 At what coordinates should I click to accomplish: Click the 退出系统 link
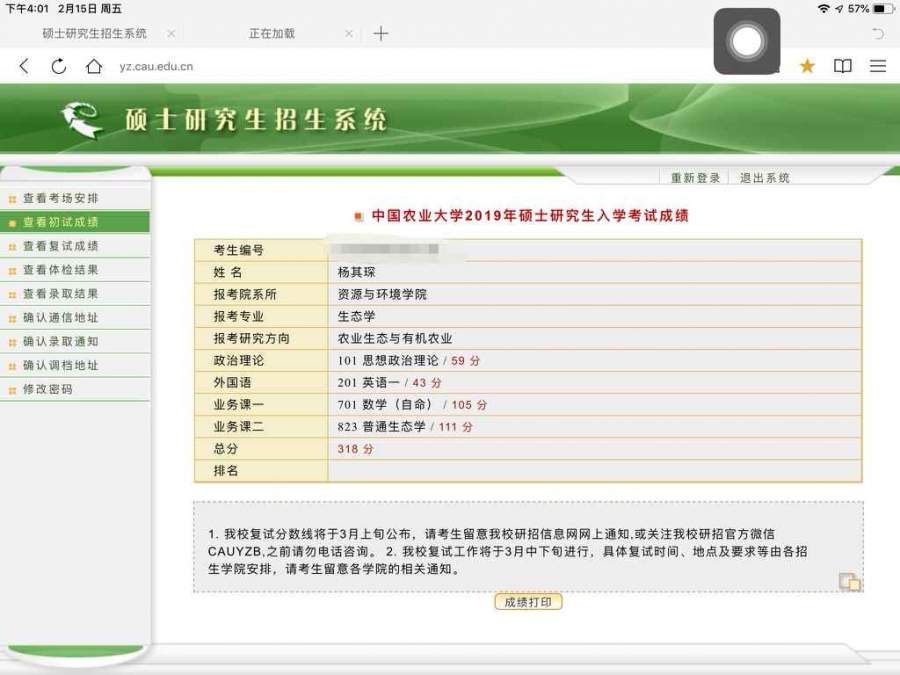tap(765, 178)
